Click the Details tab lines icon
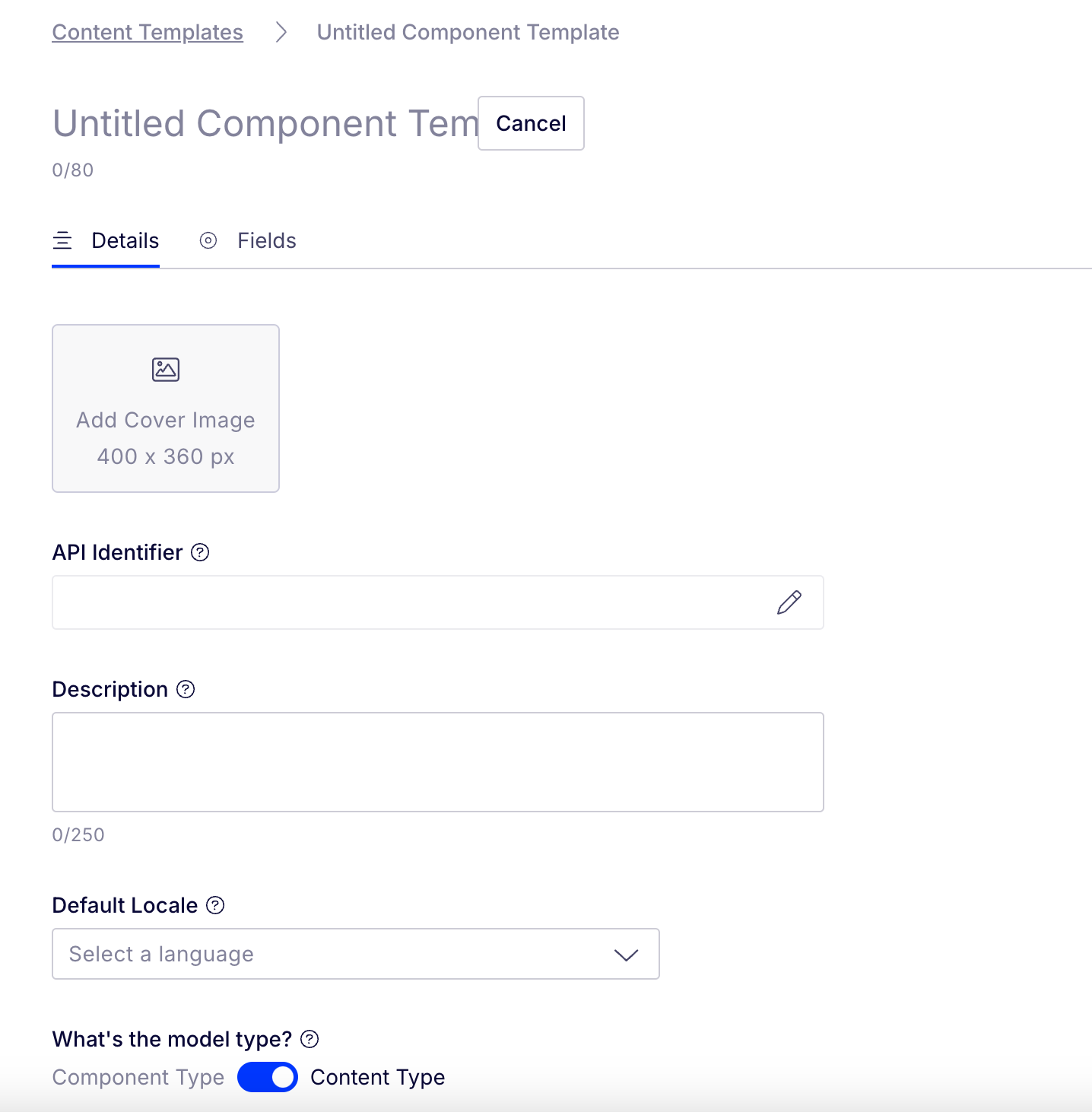The width and height of the screenshot is (1092, 1112). pos(62,241)
